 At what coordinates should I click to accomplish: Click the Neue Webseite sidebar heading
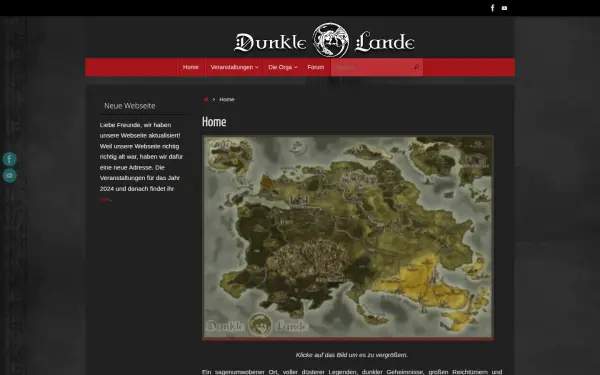pos(130,106)
